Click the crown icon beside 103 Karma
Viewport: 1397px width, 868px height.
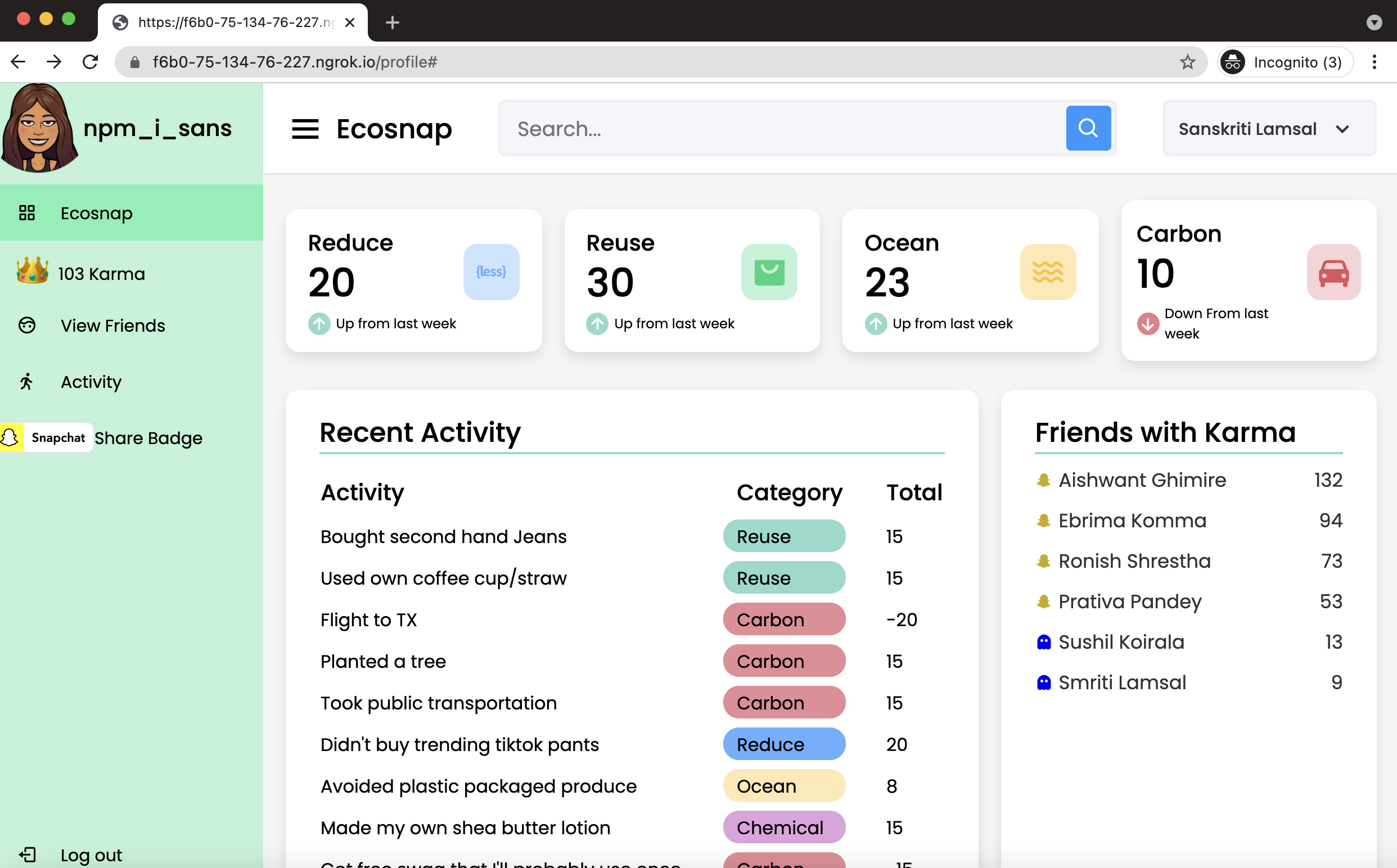point(32,270)
